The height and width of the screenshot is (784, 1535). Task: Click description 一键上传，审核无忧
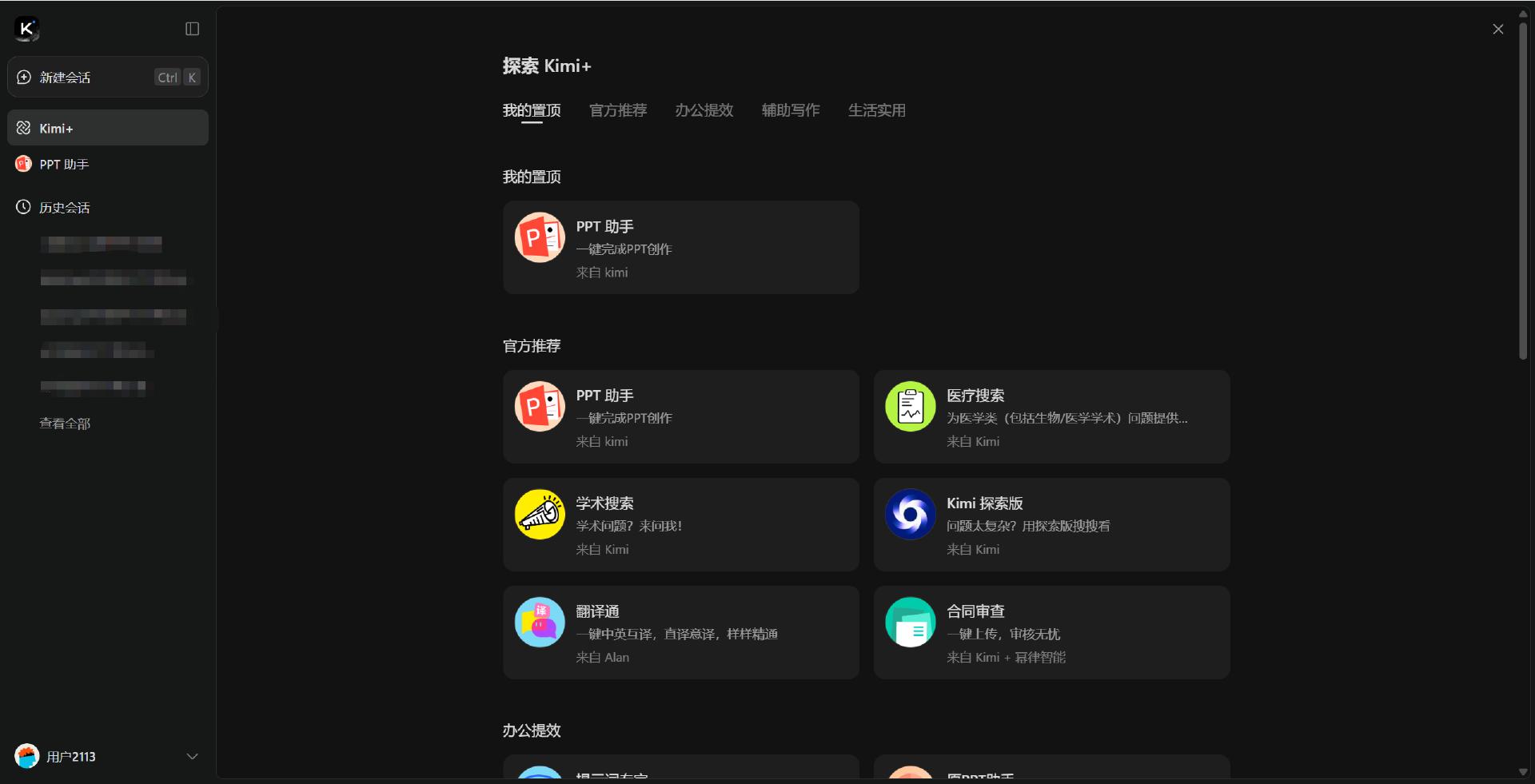point(1003,634)
